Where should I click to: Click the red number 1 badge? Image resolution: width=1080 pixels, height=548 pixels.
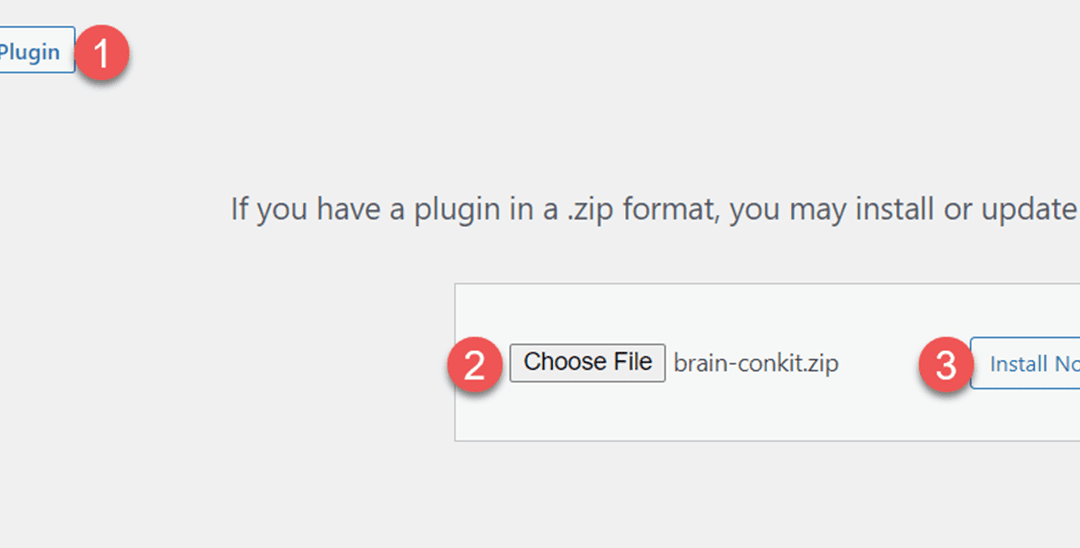click(x=102, y=52)
